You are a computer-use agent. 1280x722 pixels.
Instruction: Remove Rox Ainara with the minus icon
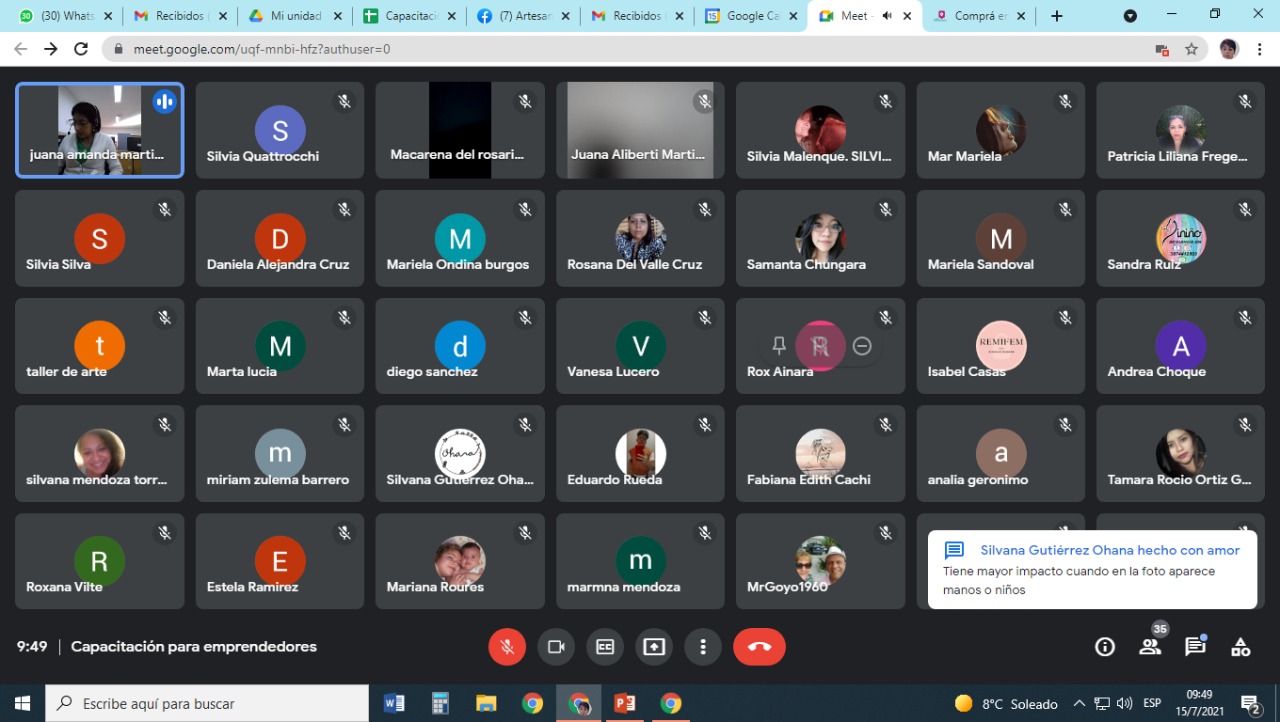[x=862, y=346]
